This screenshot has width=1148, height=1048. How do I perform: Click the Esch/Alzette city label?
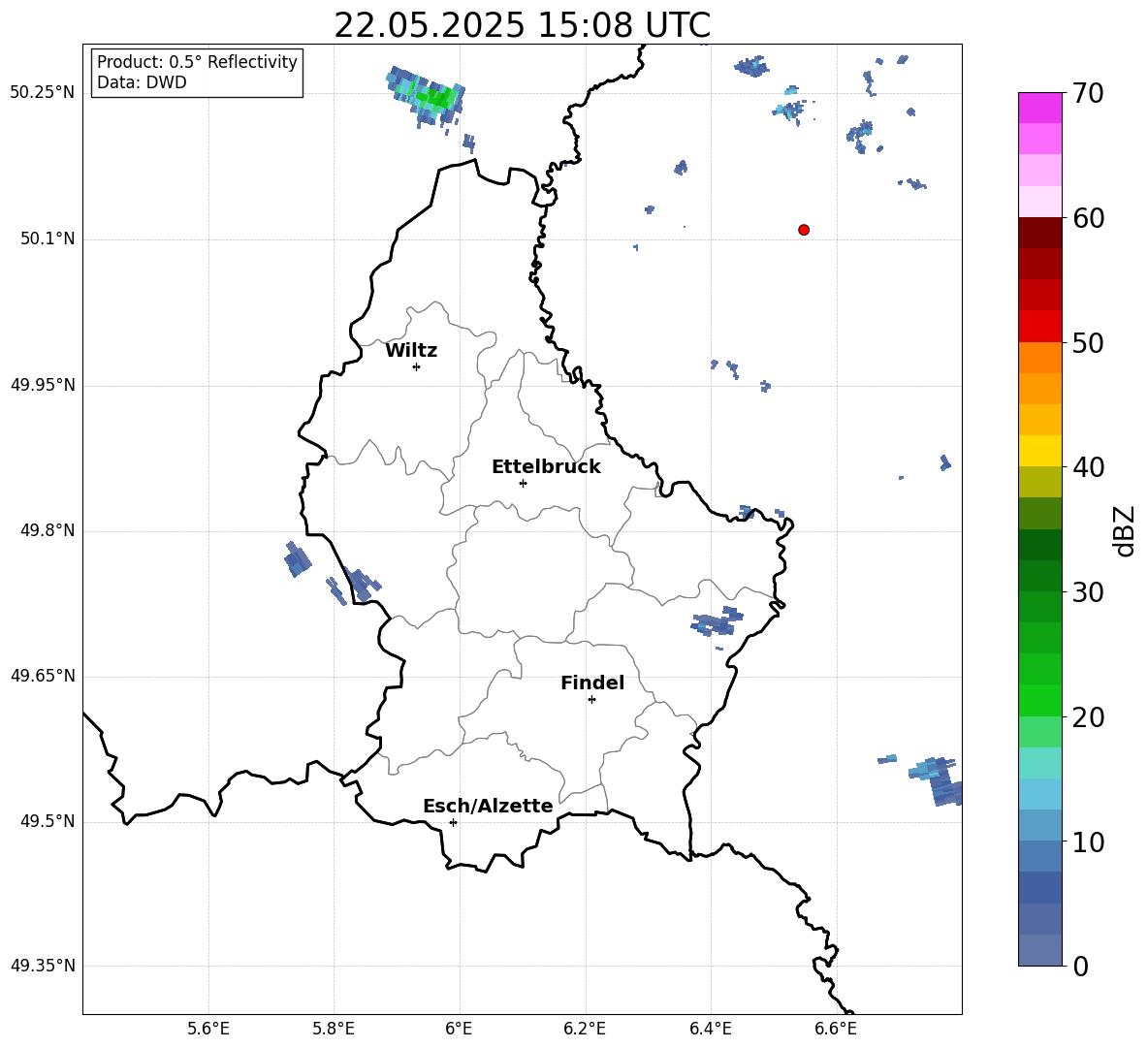pyautogui.click(x=488, y=806)
